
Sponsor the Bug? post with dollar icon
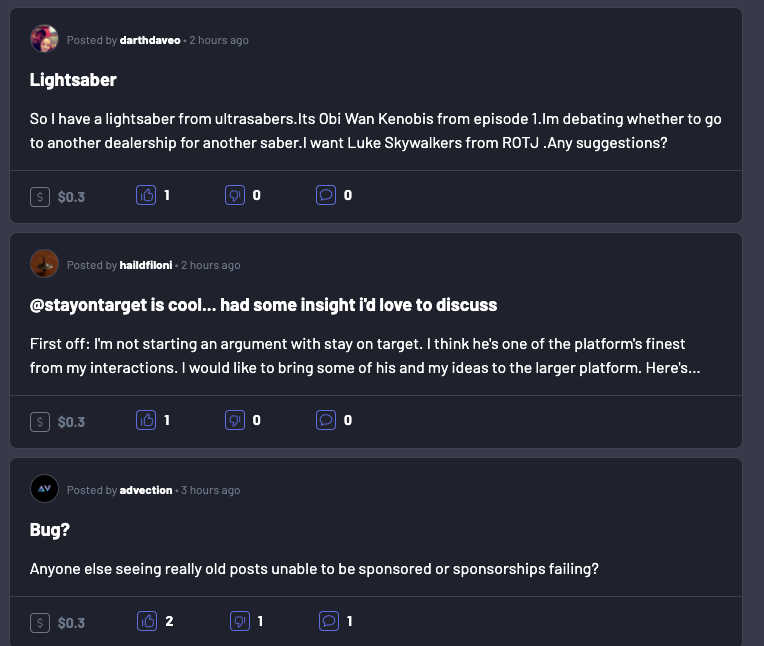(x=40, y=623)
